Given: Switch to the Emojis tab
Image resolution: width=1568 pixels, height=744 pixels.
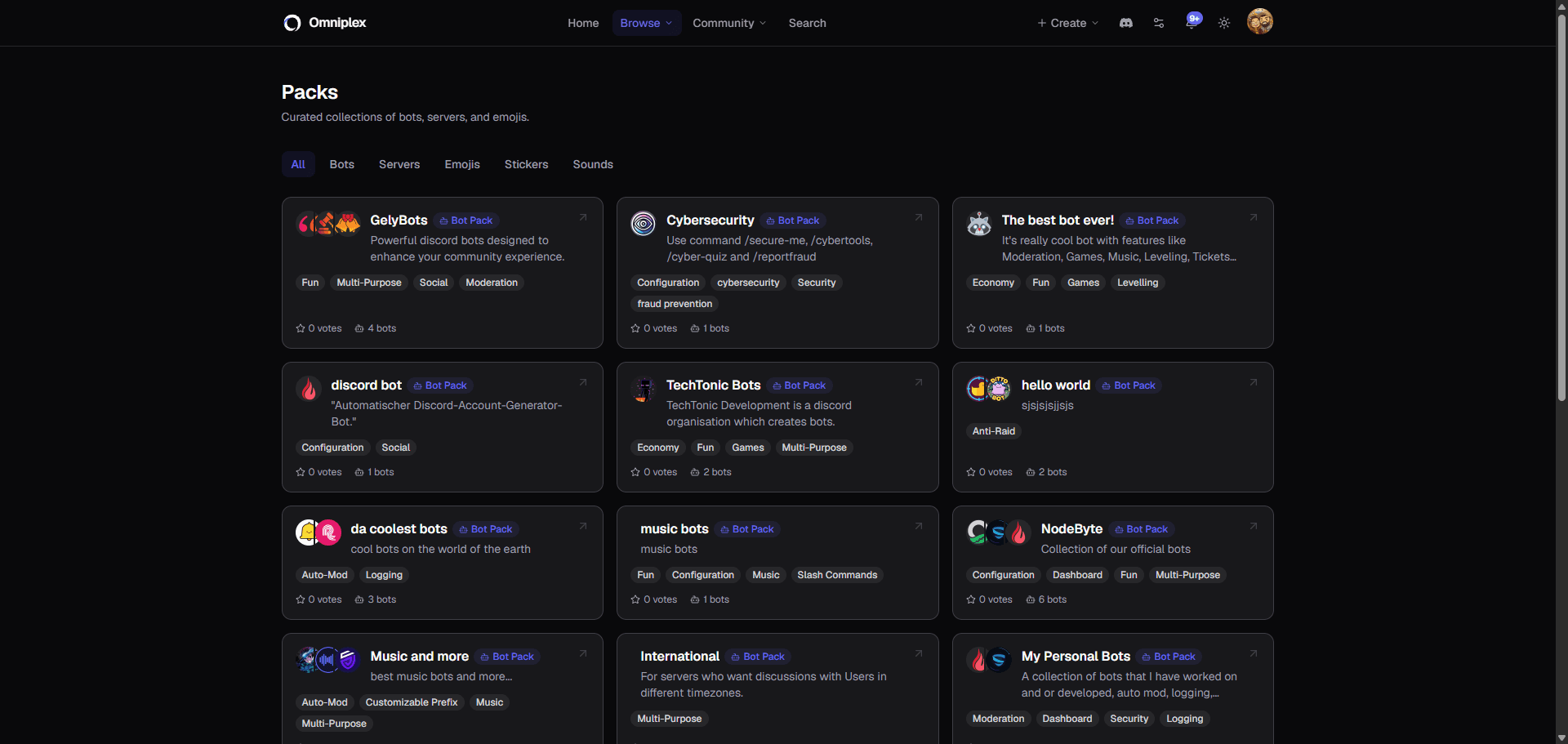Looking at the screenshot, I should point(462,164).
